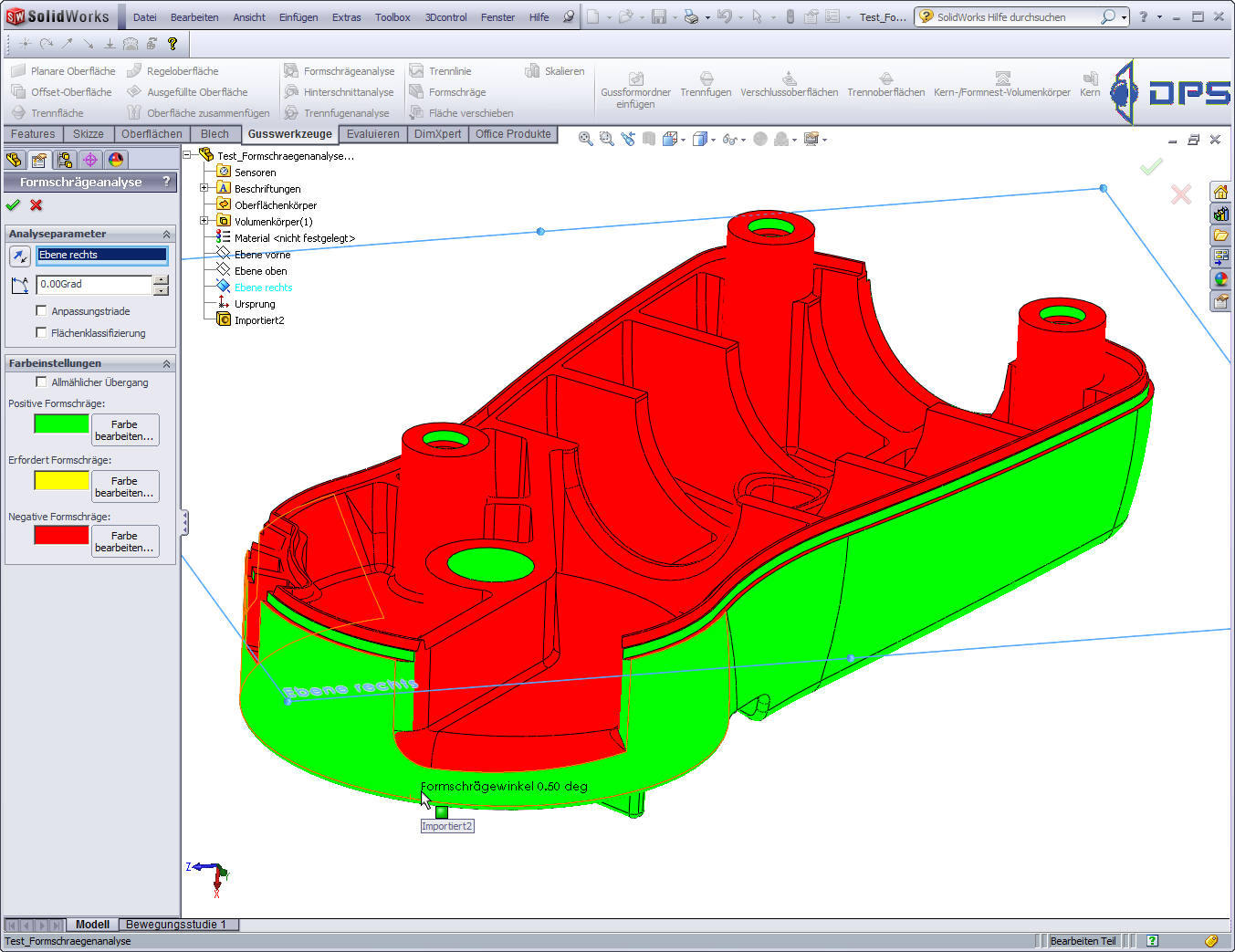Select the Hinterschnittanalyse tool
Viewport: 1235px width, 952px height.
coord(291,92)
